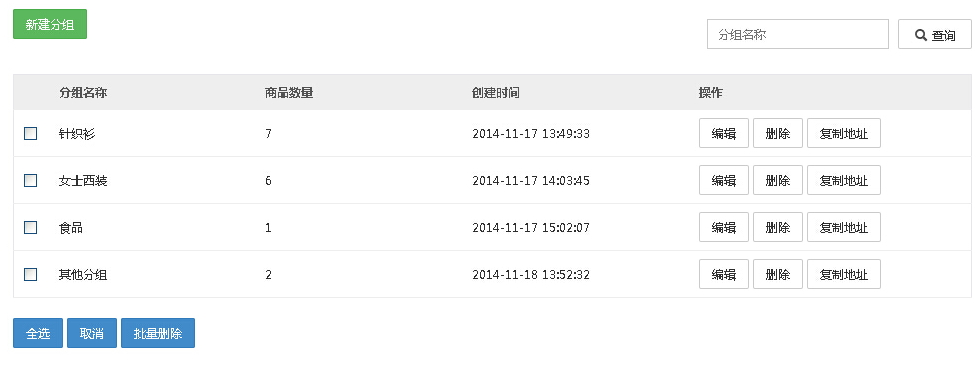Cancel selection with 取消 button
This screenshot has height=369, width=980.
[x=92, y=333]
